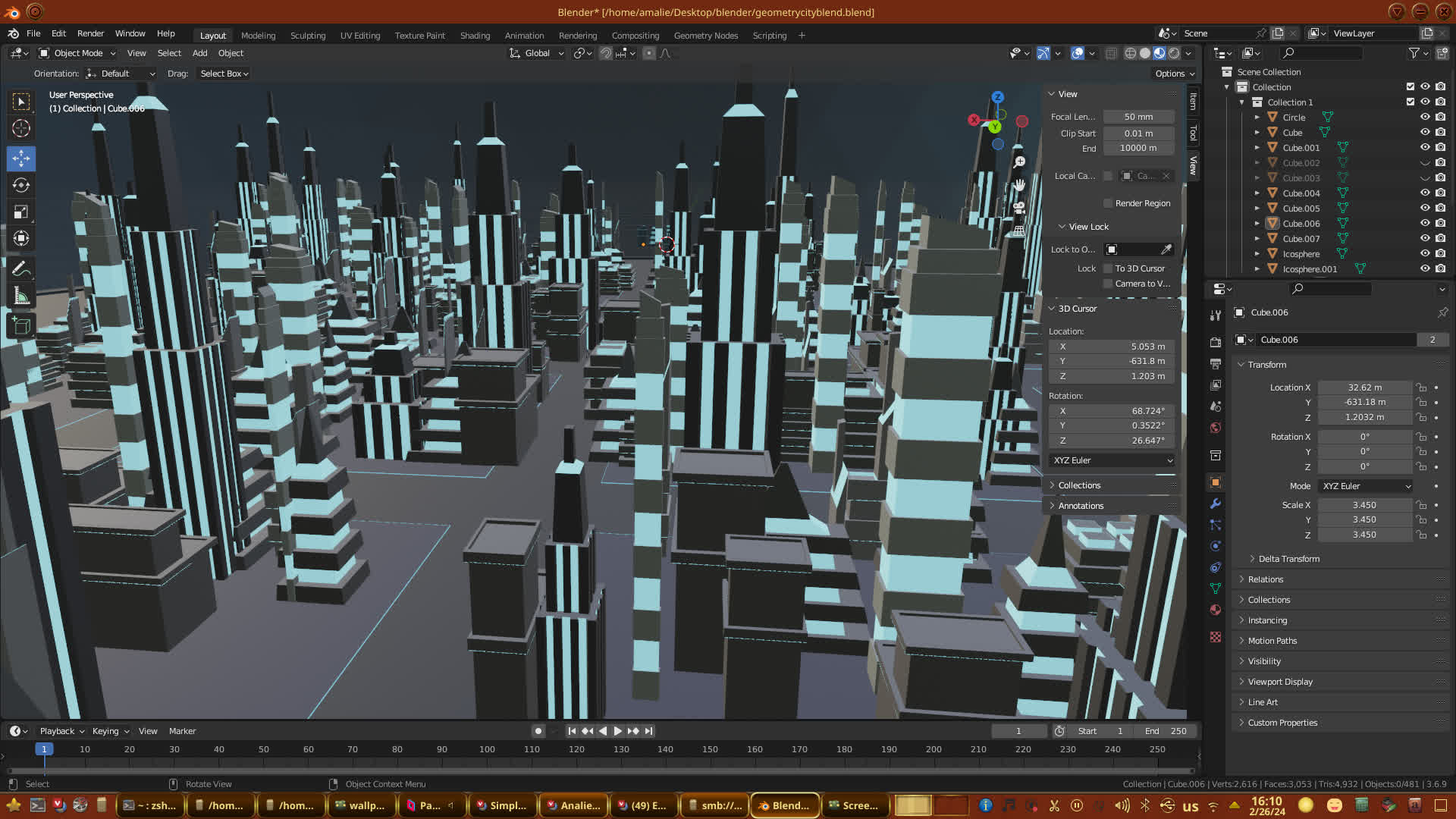Select the Move tool in toolbar

click(x=21, y=158)
